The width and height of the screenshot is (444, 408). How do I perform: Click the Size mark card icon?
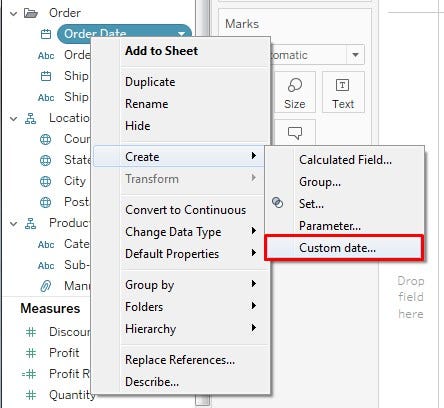[295, 85]
